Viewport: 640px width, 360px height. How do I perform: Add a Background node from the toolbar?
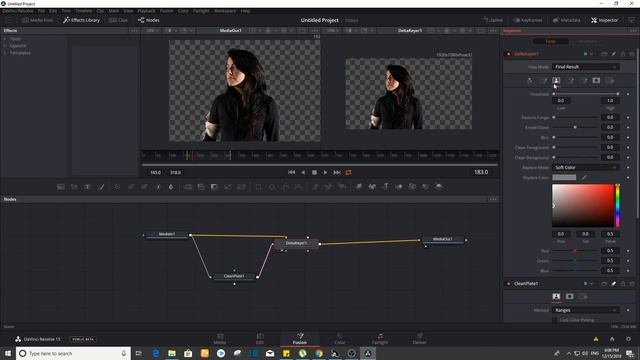click(x=60, y=187)
